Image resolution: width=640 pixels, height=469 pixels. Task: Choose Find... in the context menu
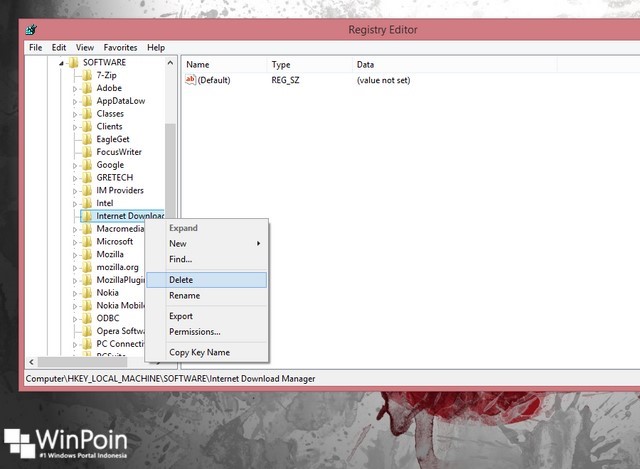pyautogui.click(x=207, y=259)
